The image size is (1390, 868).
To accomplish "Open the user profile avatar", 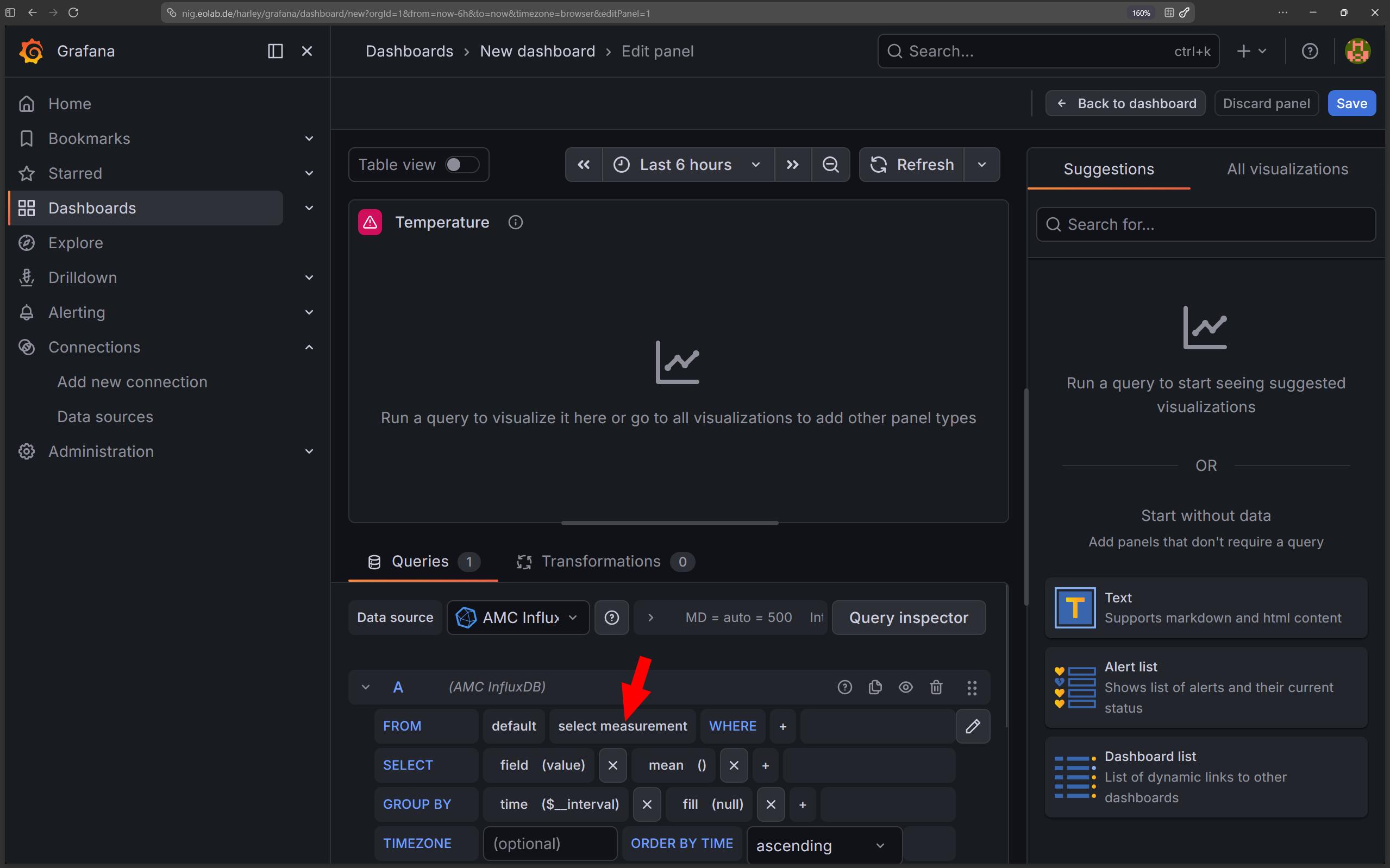I will 1357,51.
